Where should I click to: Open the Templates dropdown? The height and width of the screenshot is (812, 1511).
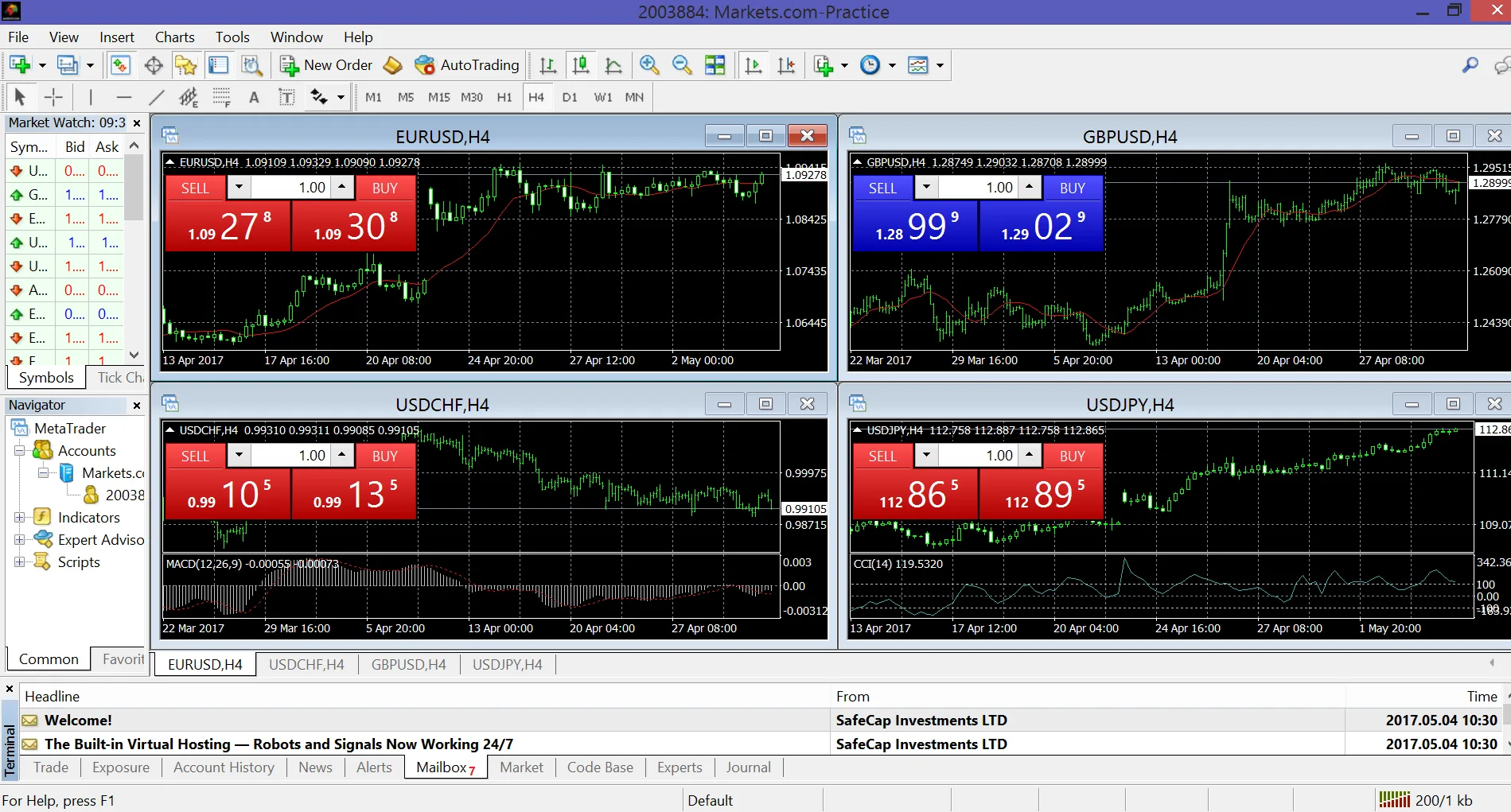[940, 65]
